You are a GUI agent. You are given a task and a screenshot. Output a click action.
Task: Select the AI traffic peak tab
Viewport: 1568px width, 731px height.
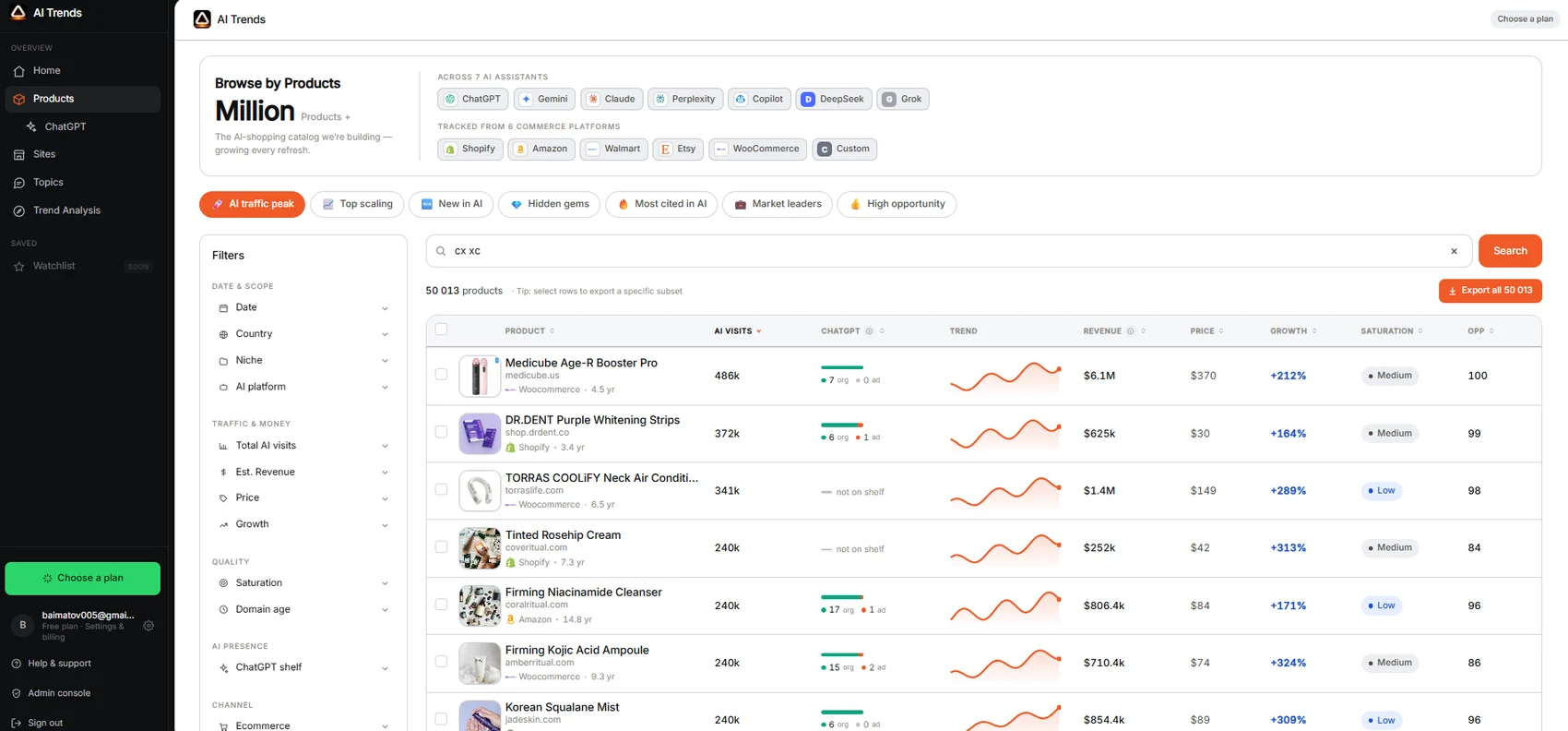click(x=252, y=204)
